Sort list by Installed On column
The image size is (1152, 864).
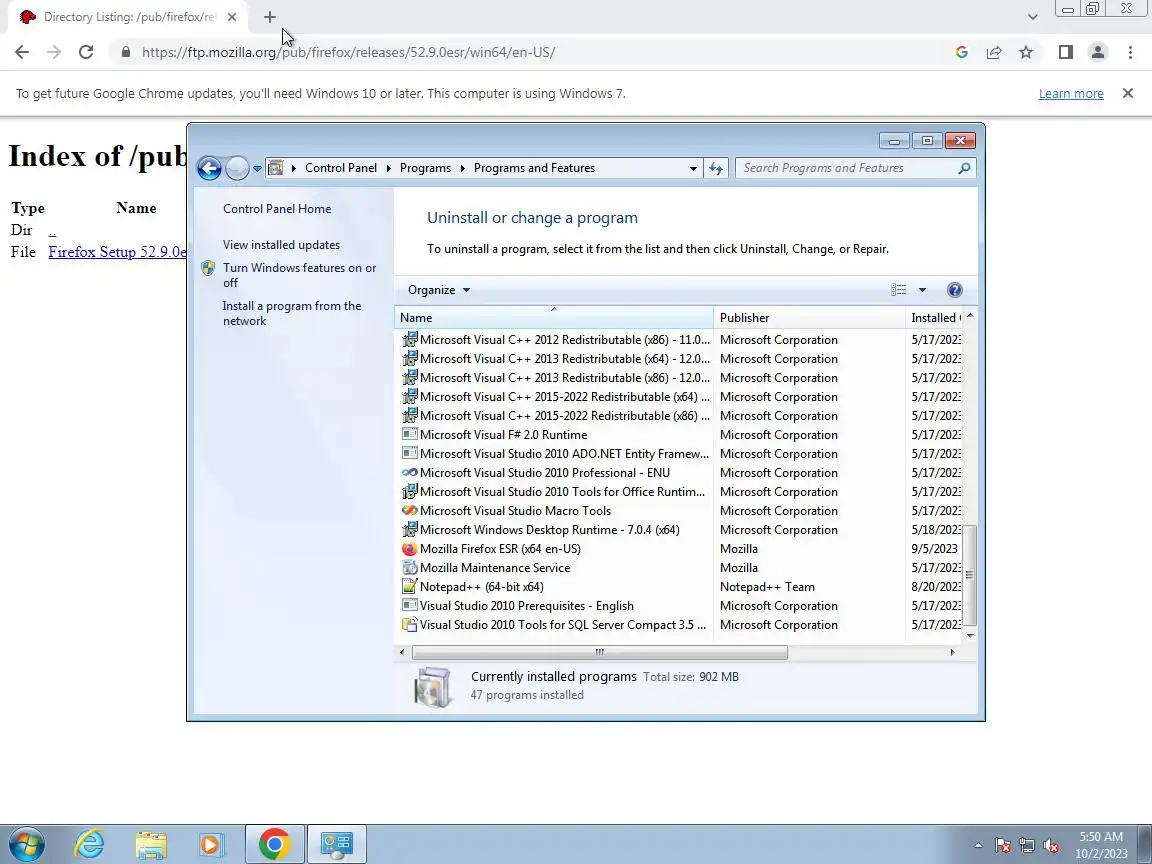click(x=934, y=317)
